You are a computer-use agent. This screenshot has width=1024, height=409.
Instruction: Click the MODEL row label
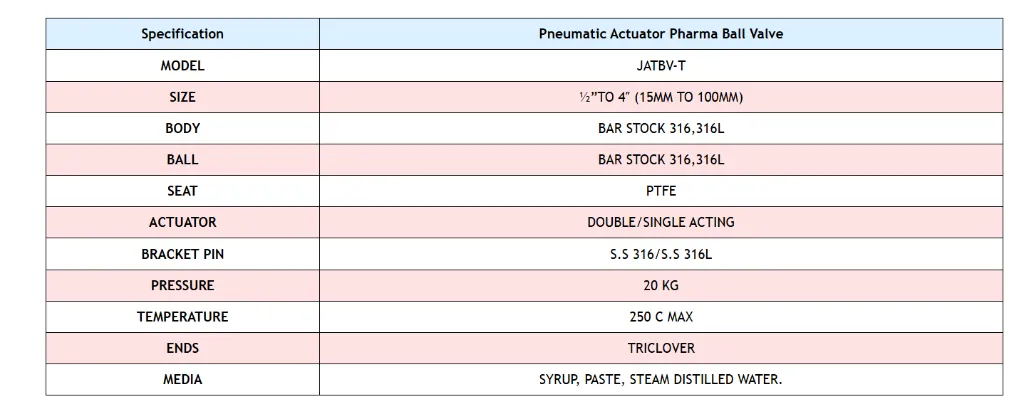[x=182, y=66]
